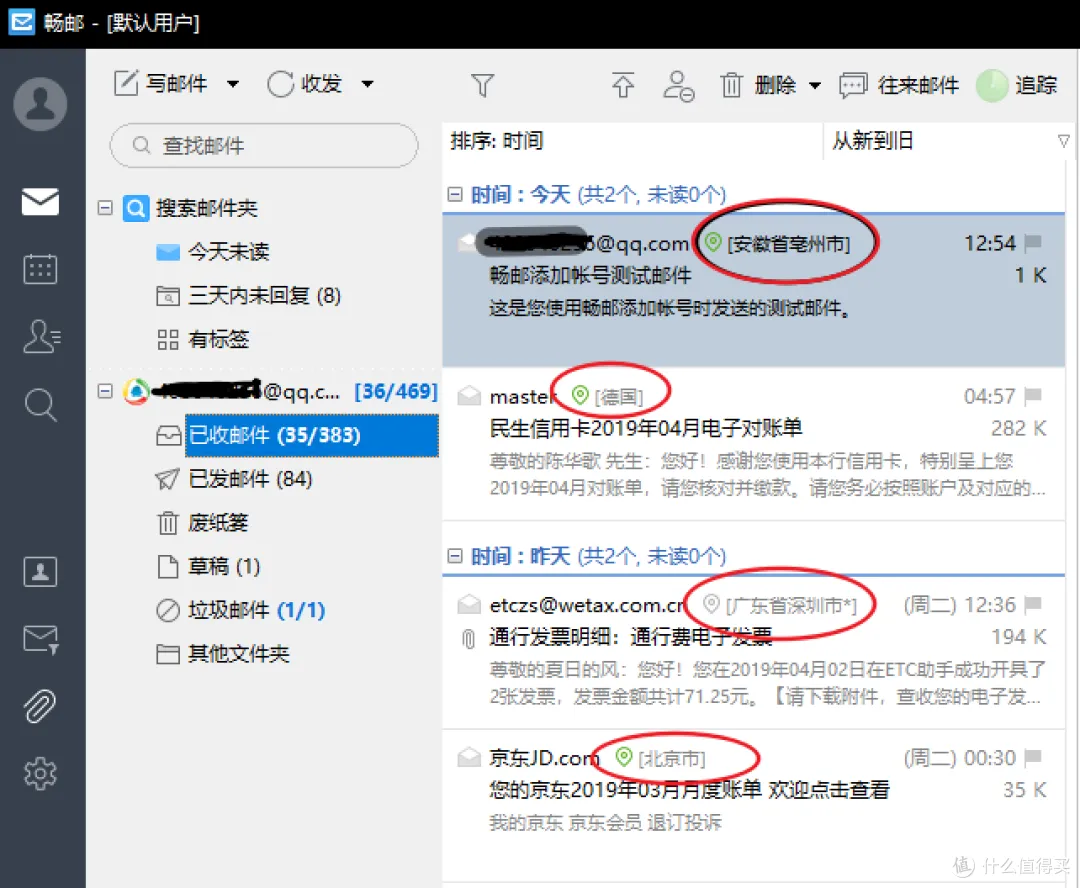Click the funnel filter icon in the toolbar
This screenshot has height=888, width=1080.
point(482,85)
